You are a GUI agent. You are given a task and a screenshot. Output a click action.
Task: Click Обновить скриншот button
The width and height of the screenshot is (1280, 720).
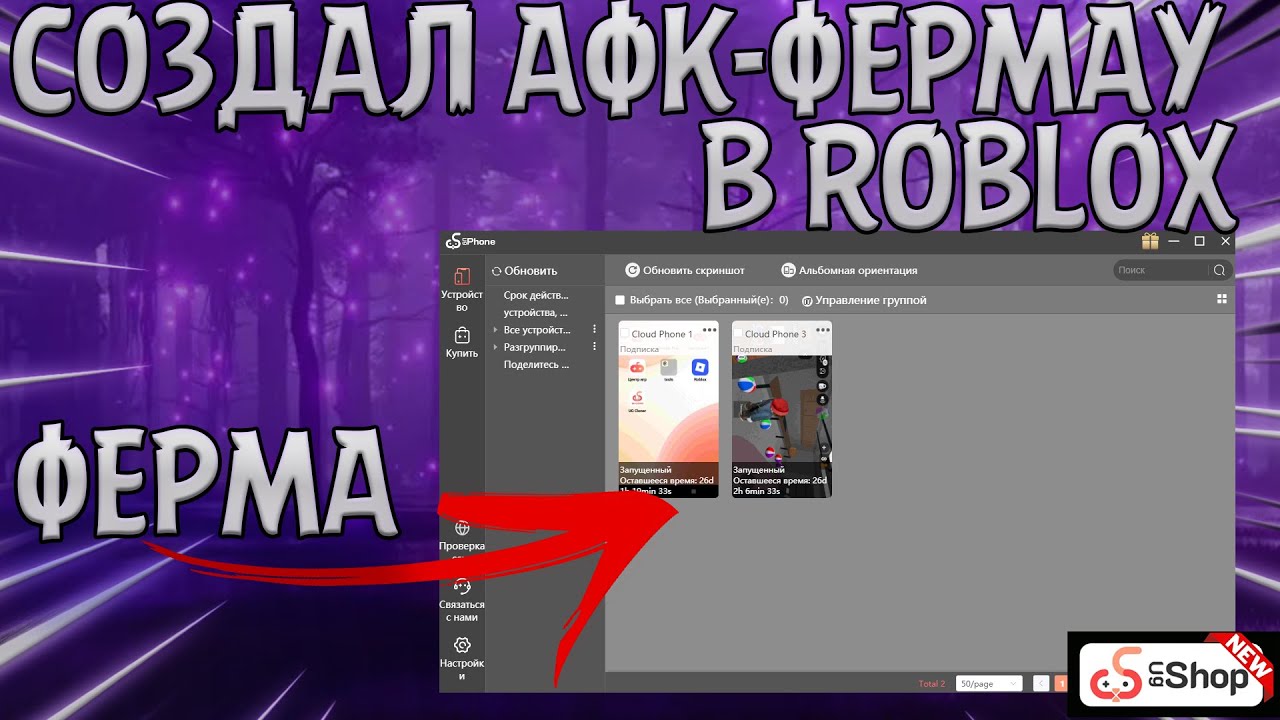coord(685,270)
